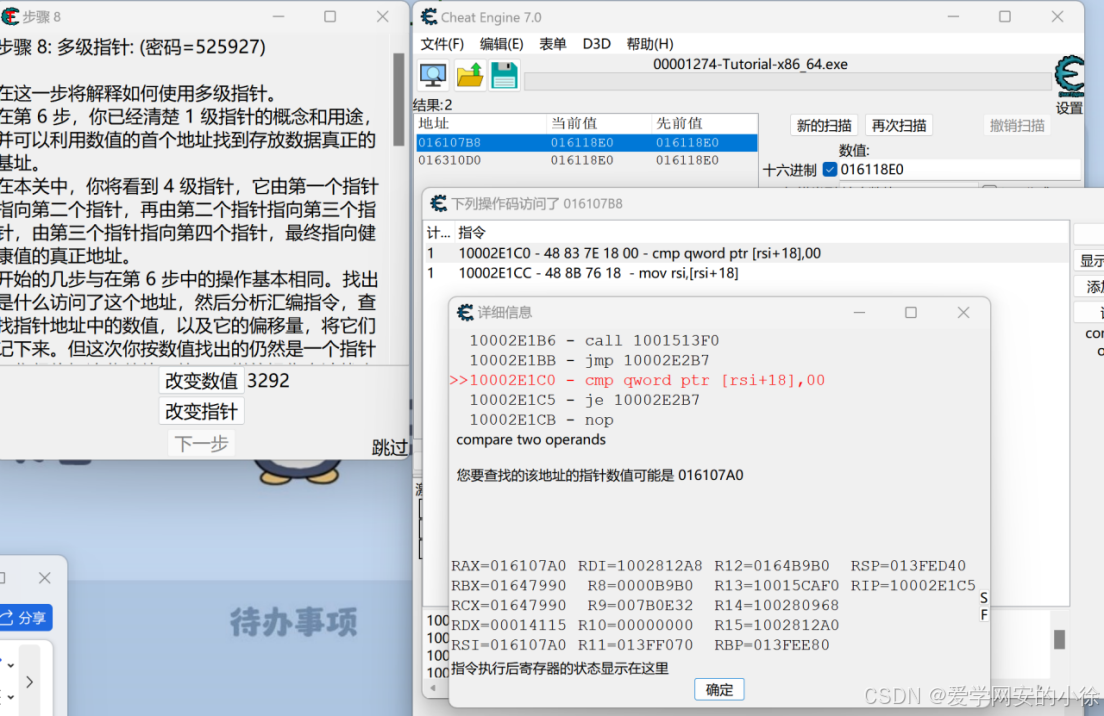The image size is (1104, 716).
Task: Click the 地址 column header
Action: point(481,123)
